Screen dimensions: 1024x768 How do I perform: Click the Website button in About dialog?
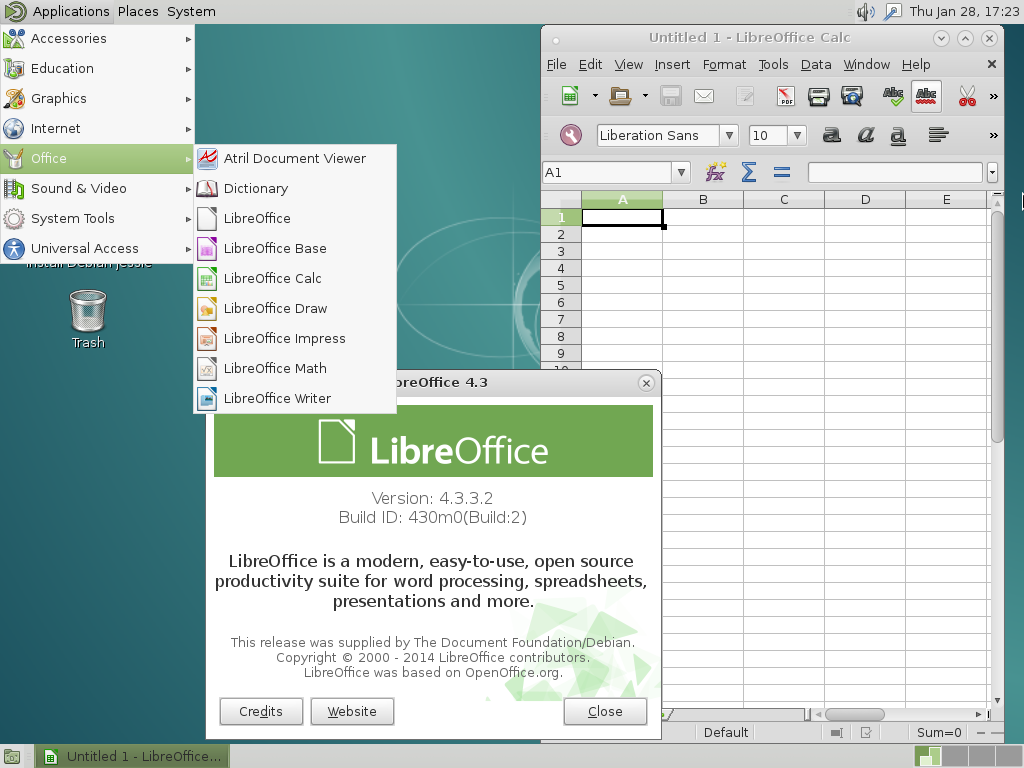(x=352, y=711)
